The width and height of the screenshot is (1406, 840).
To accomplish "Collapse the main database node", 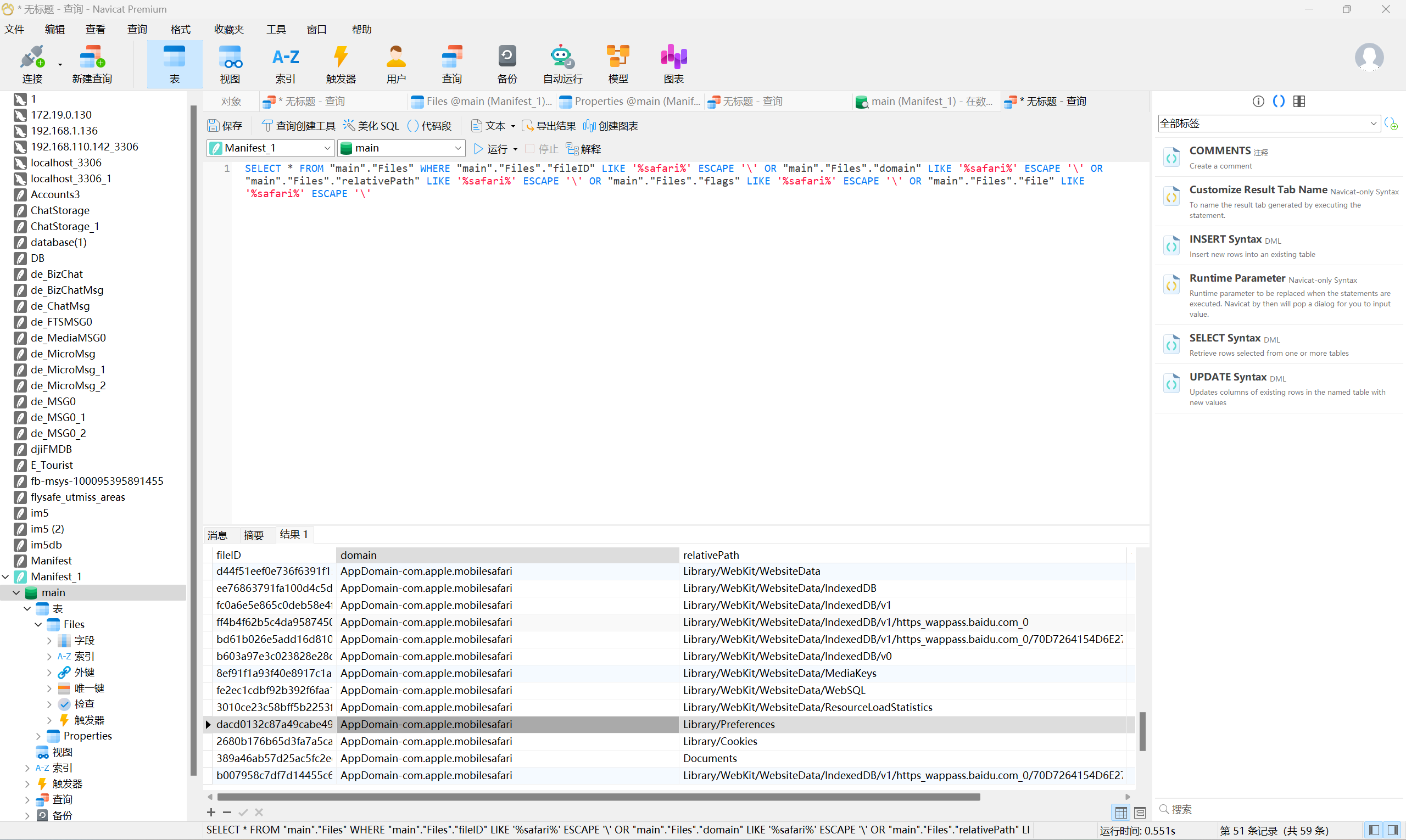I will coord(16,592).
